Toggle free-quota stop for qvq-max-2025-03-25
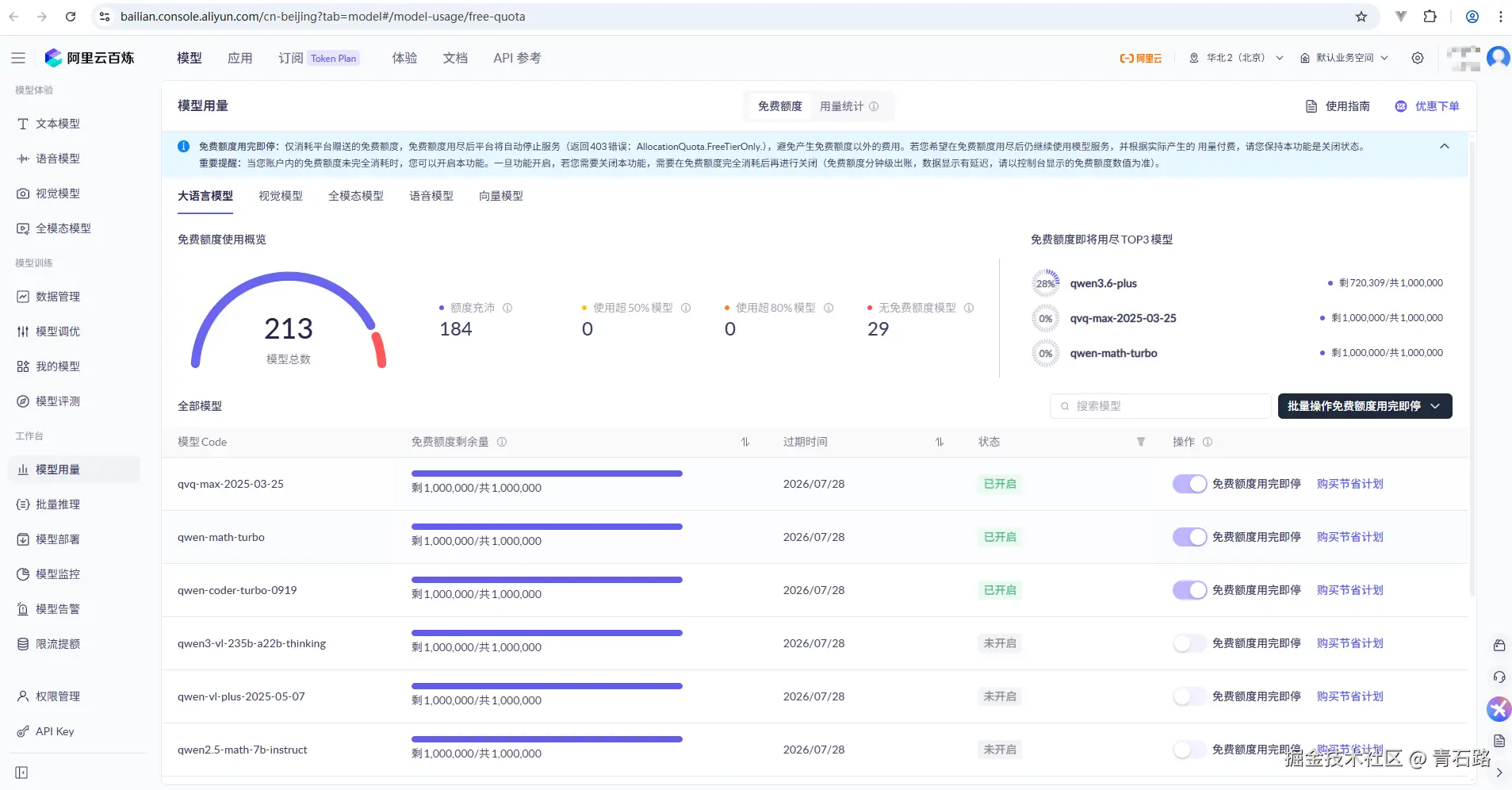 1190,484
